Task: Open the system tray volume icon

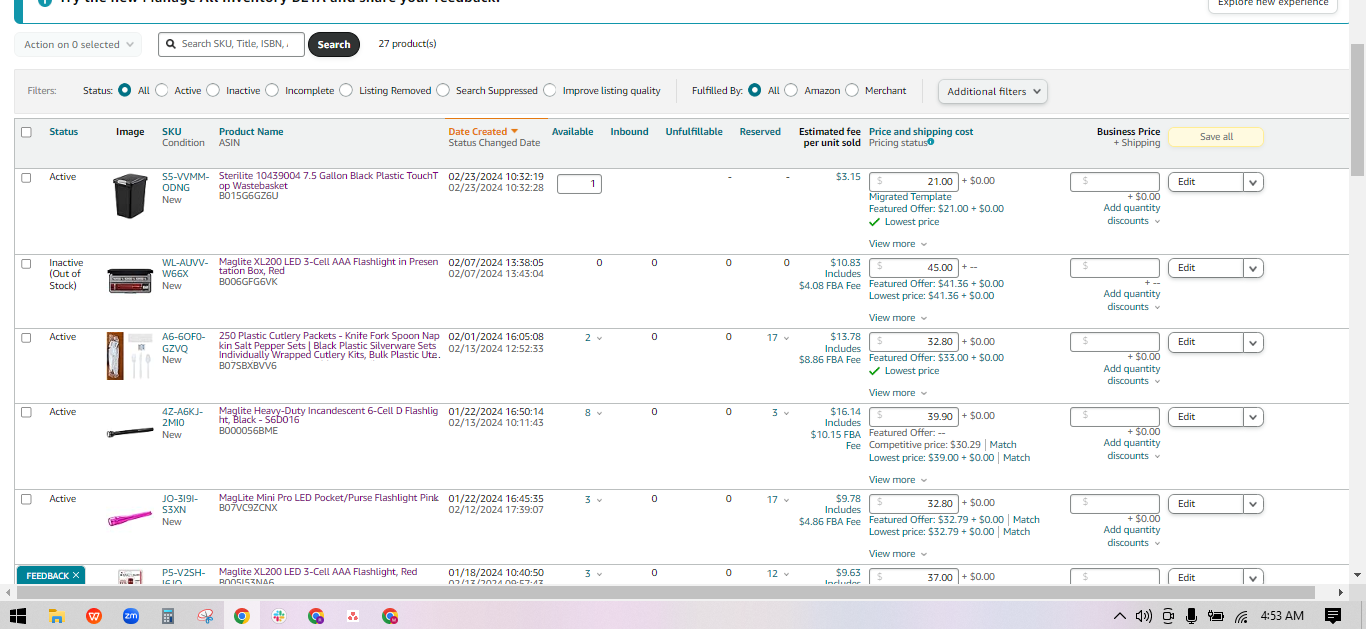Action: pos(1144,616)
